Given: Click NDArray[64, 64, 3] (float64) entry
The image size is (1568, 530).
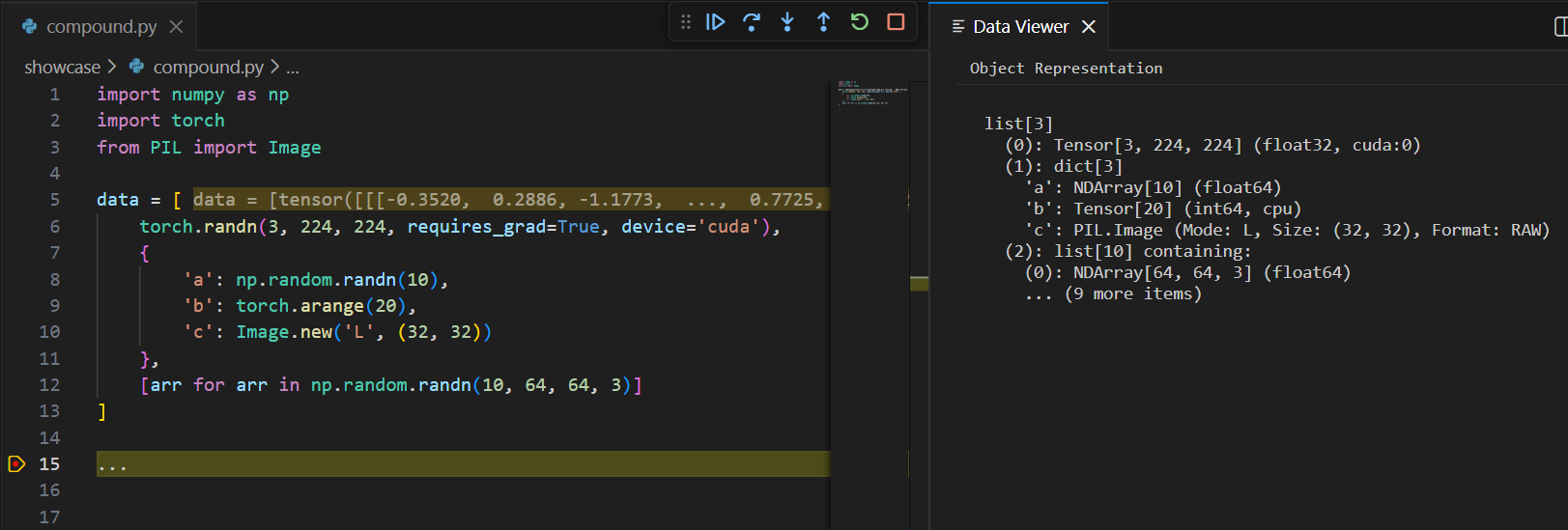Looking at the screenshot, I should pos(1187,272).
